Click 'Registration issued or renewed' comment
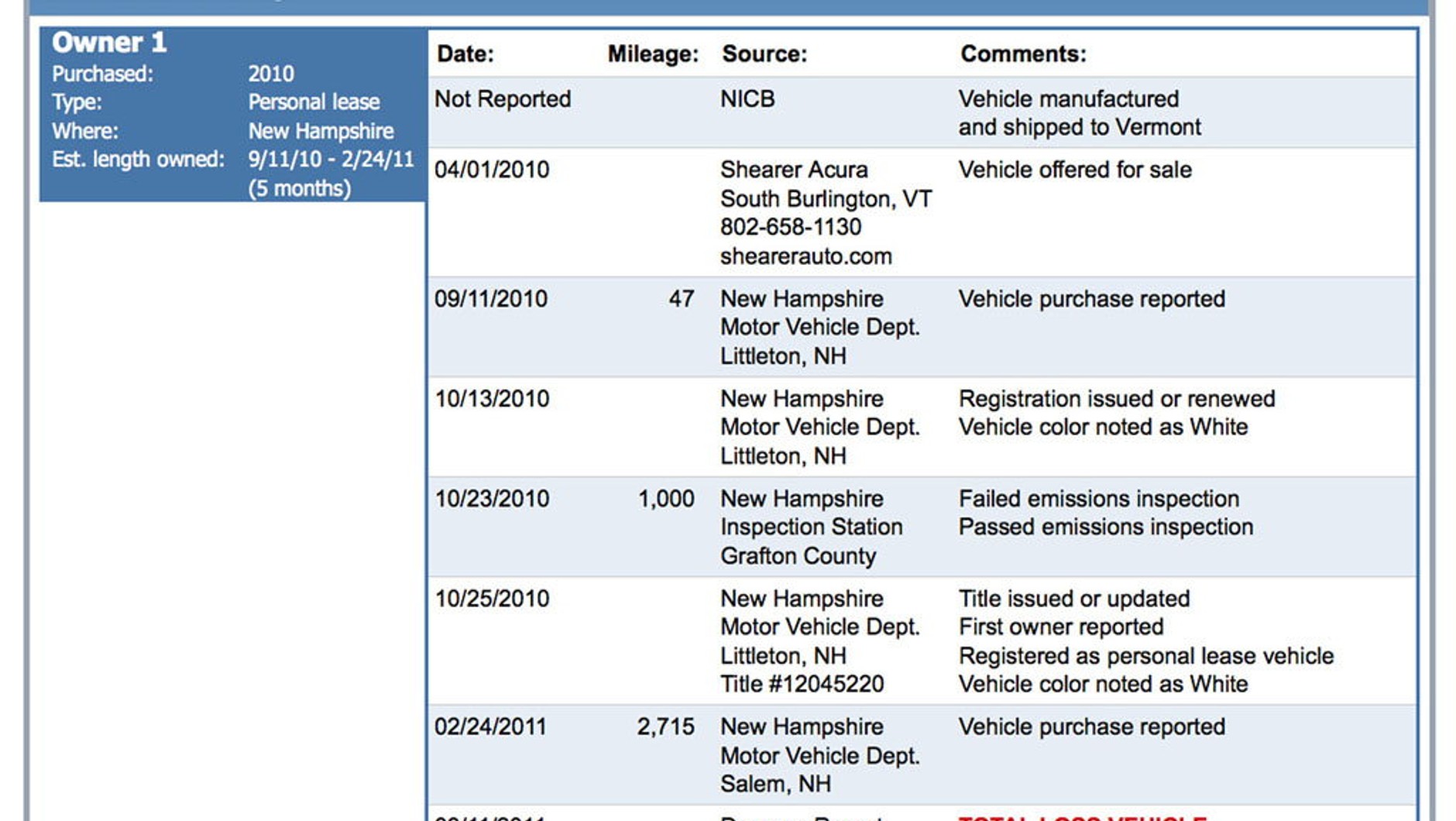 1117,399
